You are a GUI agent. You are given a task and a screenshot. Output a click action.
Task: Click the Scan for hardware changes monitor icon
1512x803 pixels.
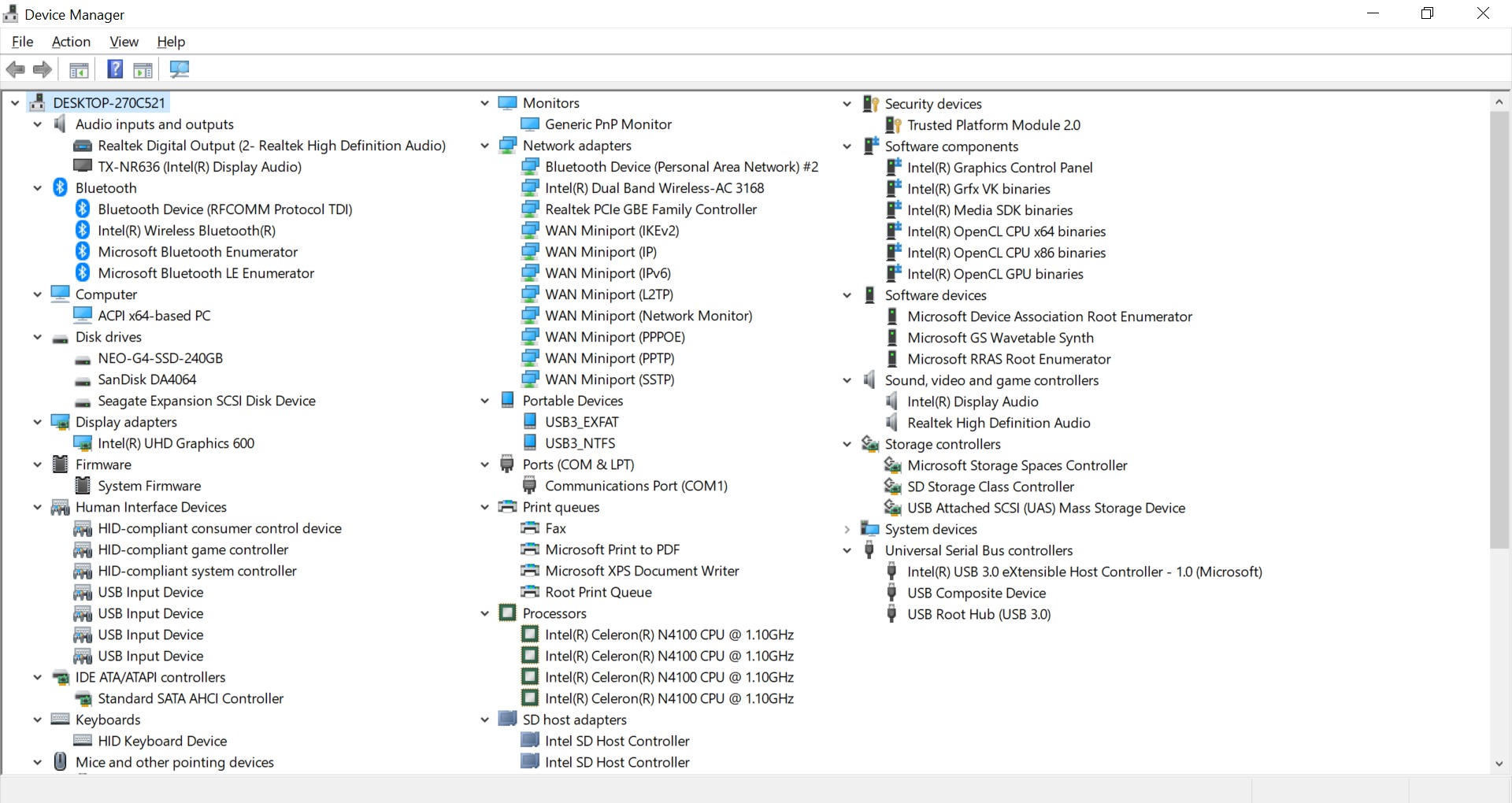(x=180, y=69)
